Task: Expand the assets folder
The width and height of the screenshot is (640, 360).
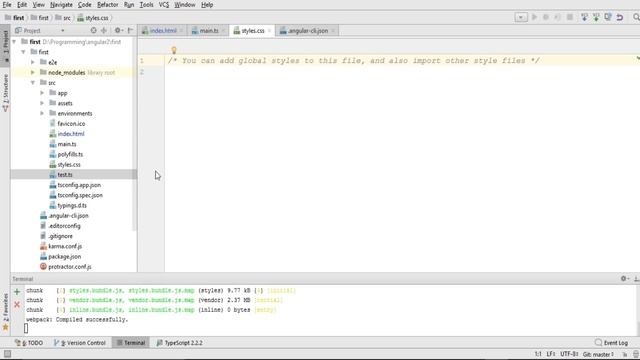Action: coord(42,103)
